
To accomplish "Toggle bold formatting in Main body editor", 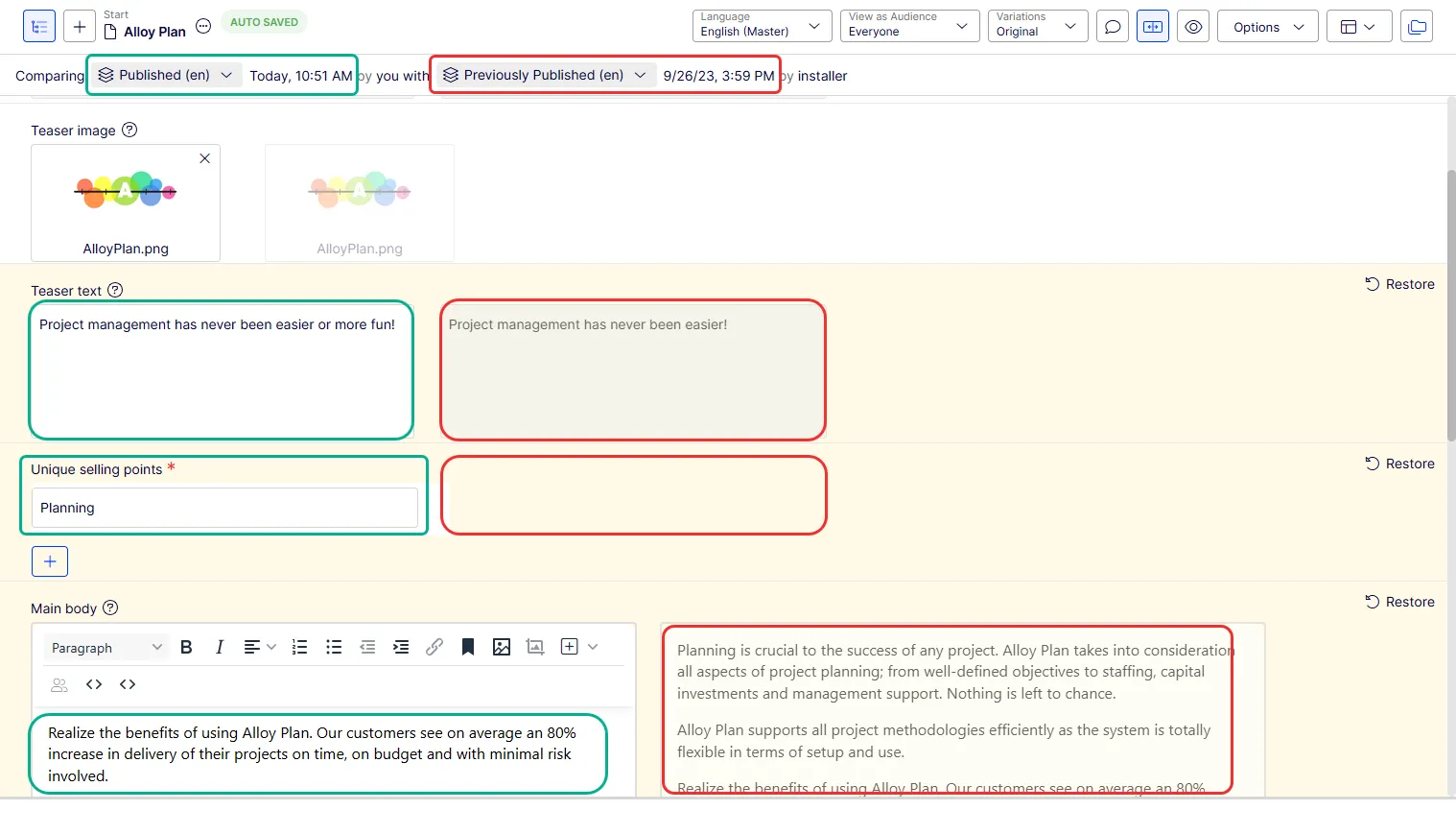I will [x=186, y=647].
